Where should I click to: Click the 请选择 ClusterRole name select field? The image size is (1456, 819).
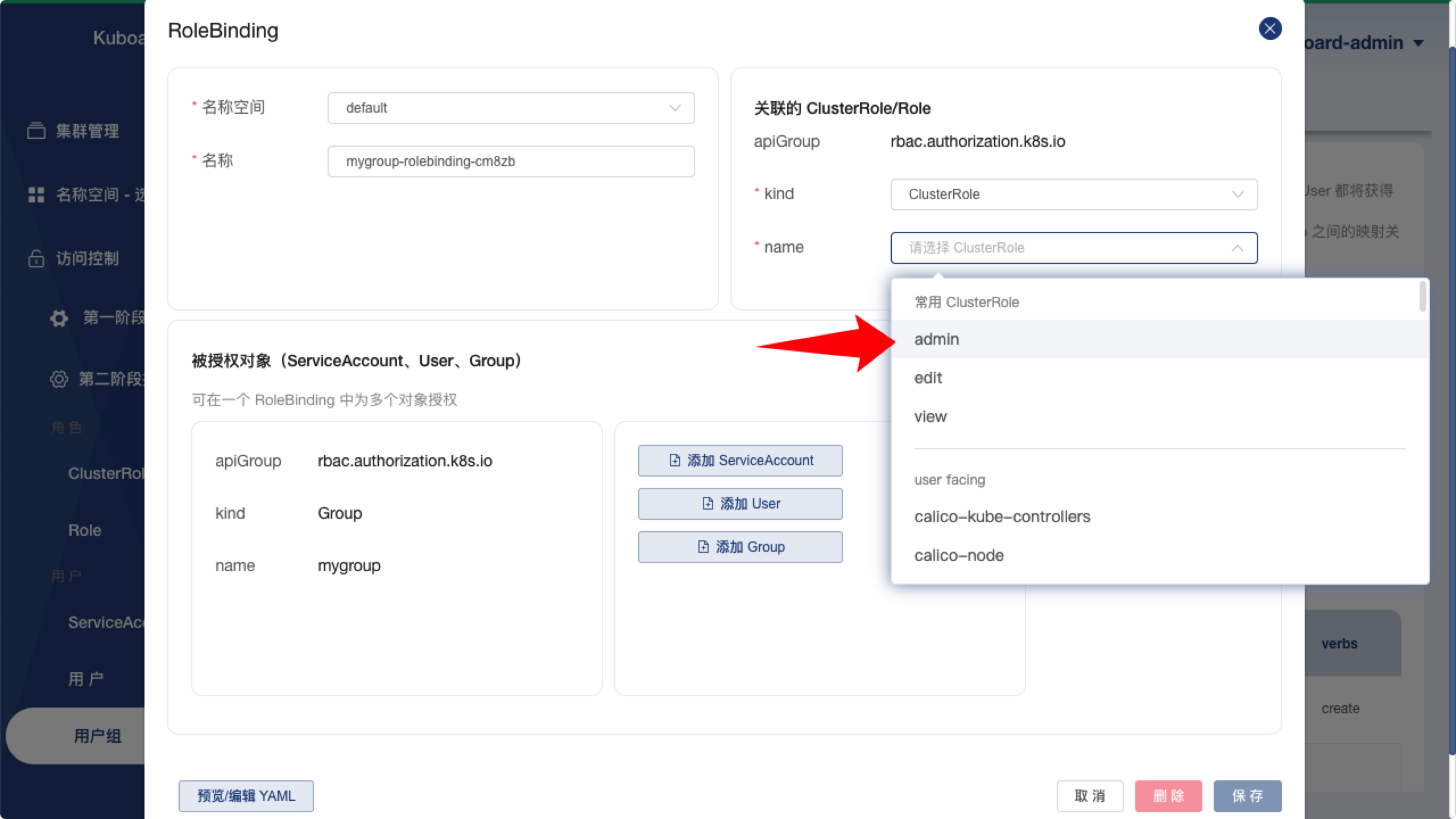coord(1074,248)
